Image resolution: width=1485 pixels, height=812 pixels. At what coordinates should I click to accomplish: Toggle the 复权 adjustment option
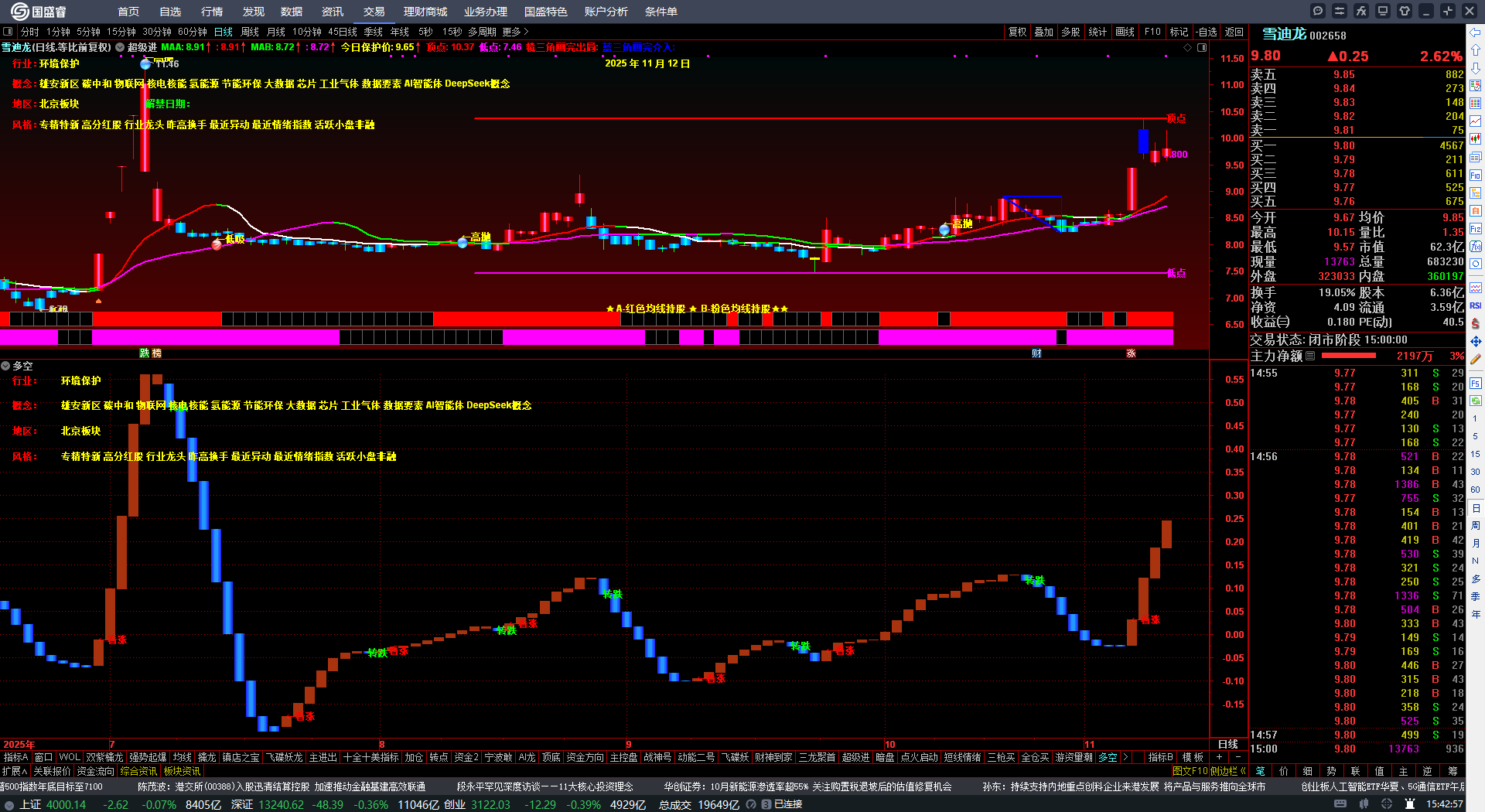(1017, 32)
